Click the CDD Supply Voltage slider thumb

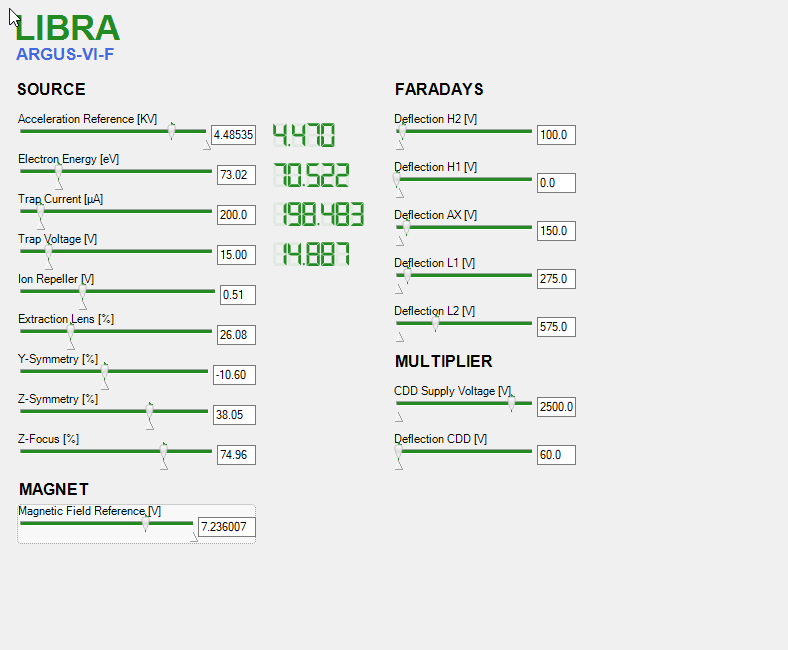512,404
